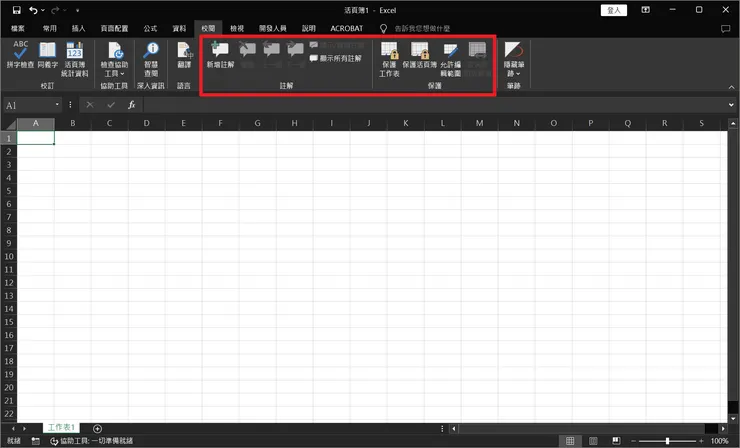The width and height of the screenshot is (740, 448).
Task: Toggle the greyed show/hide comment option
Action: pos(337,45)
